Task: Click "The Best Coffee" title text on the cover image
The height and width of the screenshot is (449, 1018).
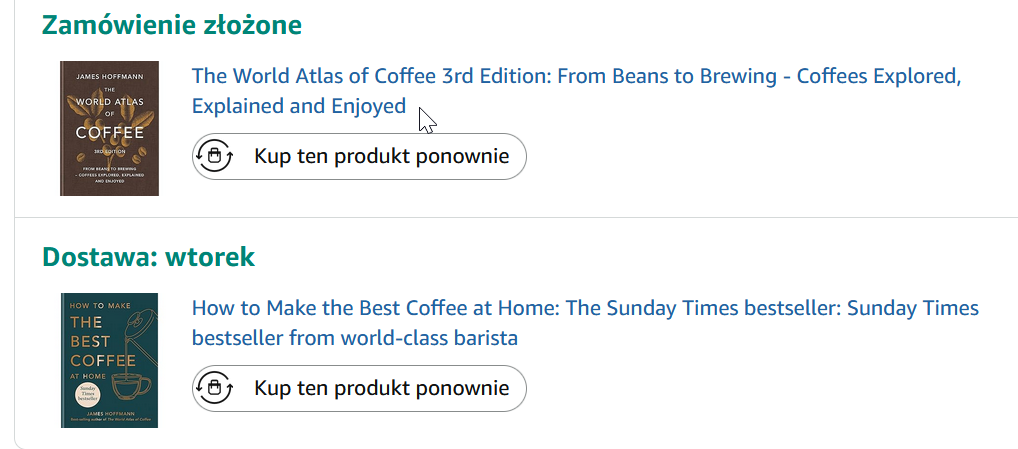Action: pos(88,339)
